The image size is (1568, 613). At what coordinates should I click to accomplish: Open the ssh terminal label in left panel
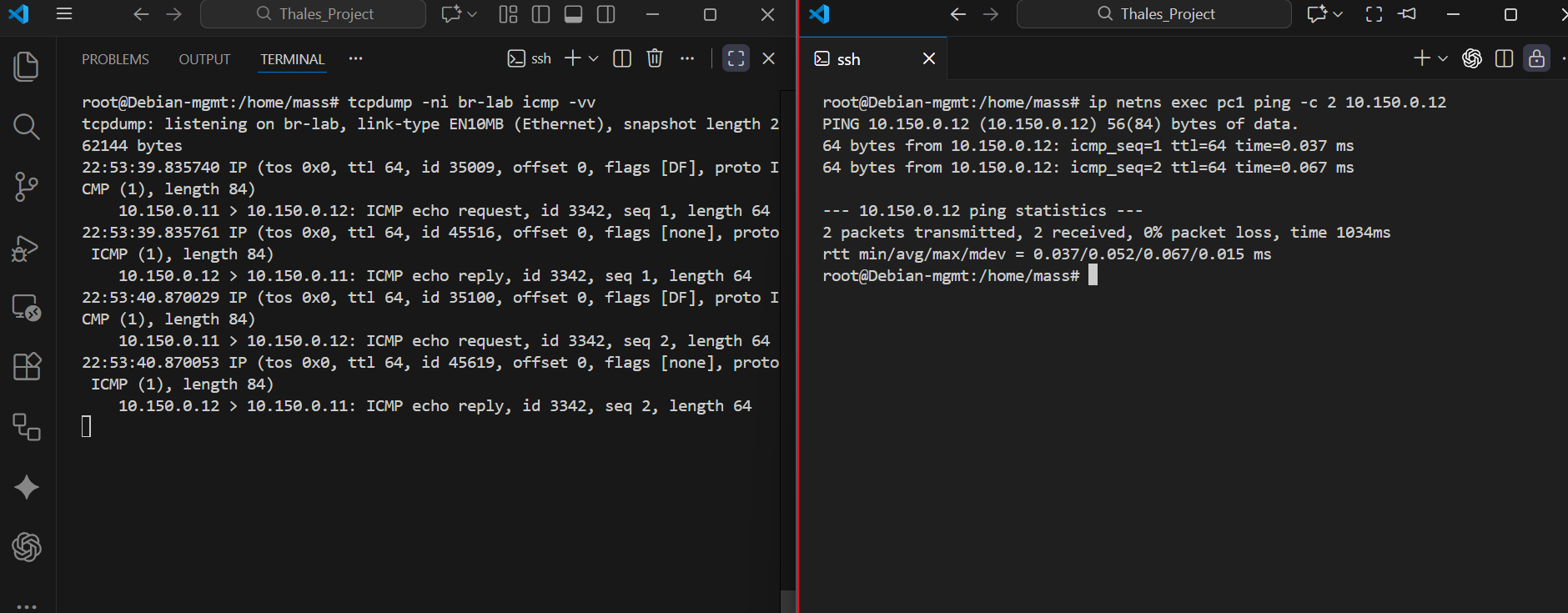coord(530,58)
